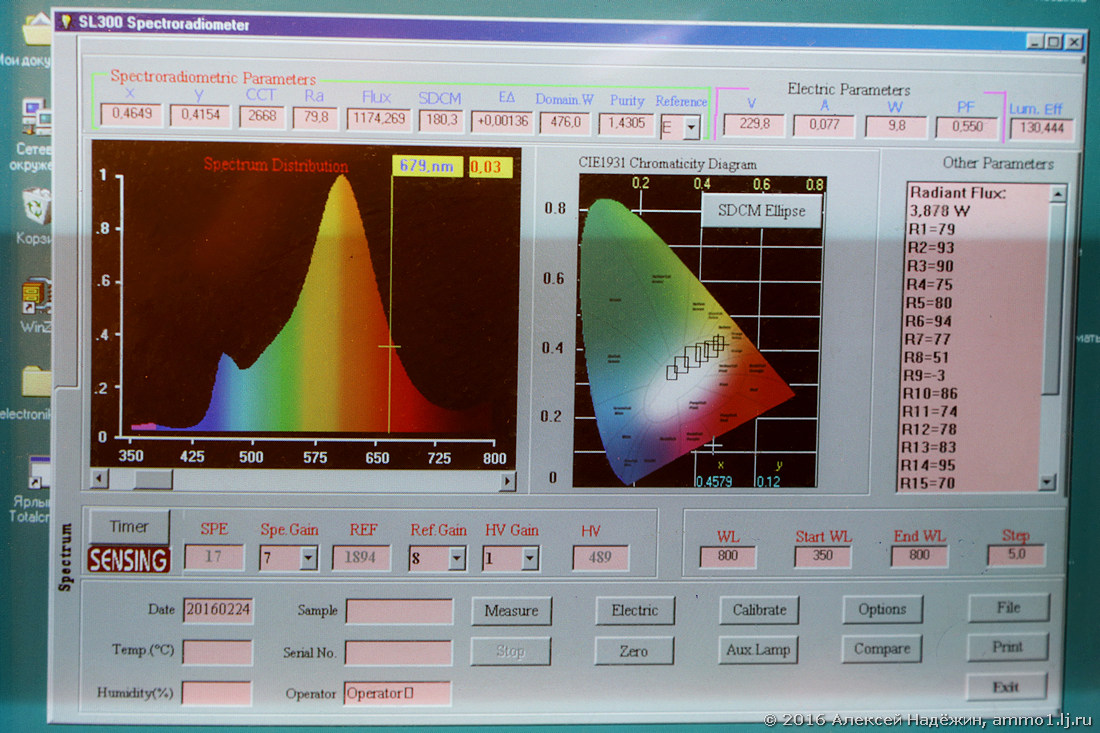Click Other Parameters scroll up arrow
The height and width of the screenshot is (733, 1100).
coord(1058,194)
